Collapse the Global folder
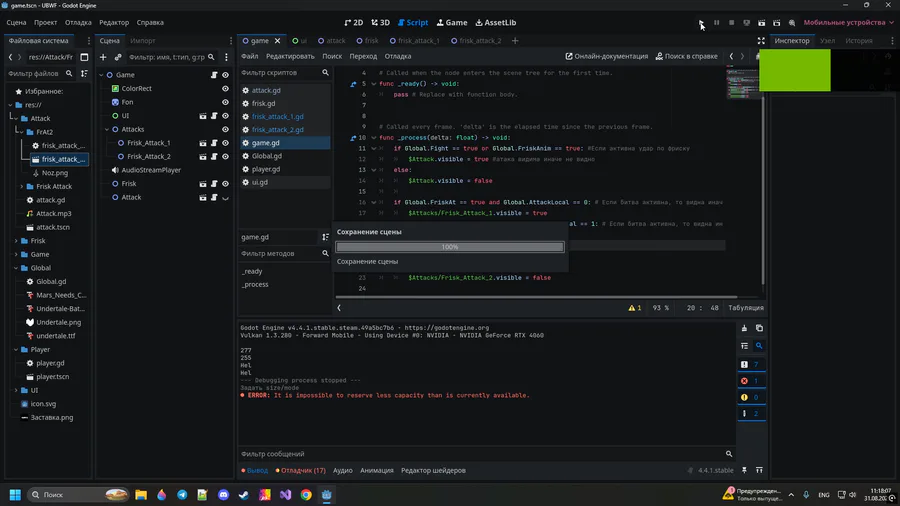This screenshot has height=506, width=900. (x=16, y=268)
